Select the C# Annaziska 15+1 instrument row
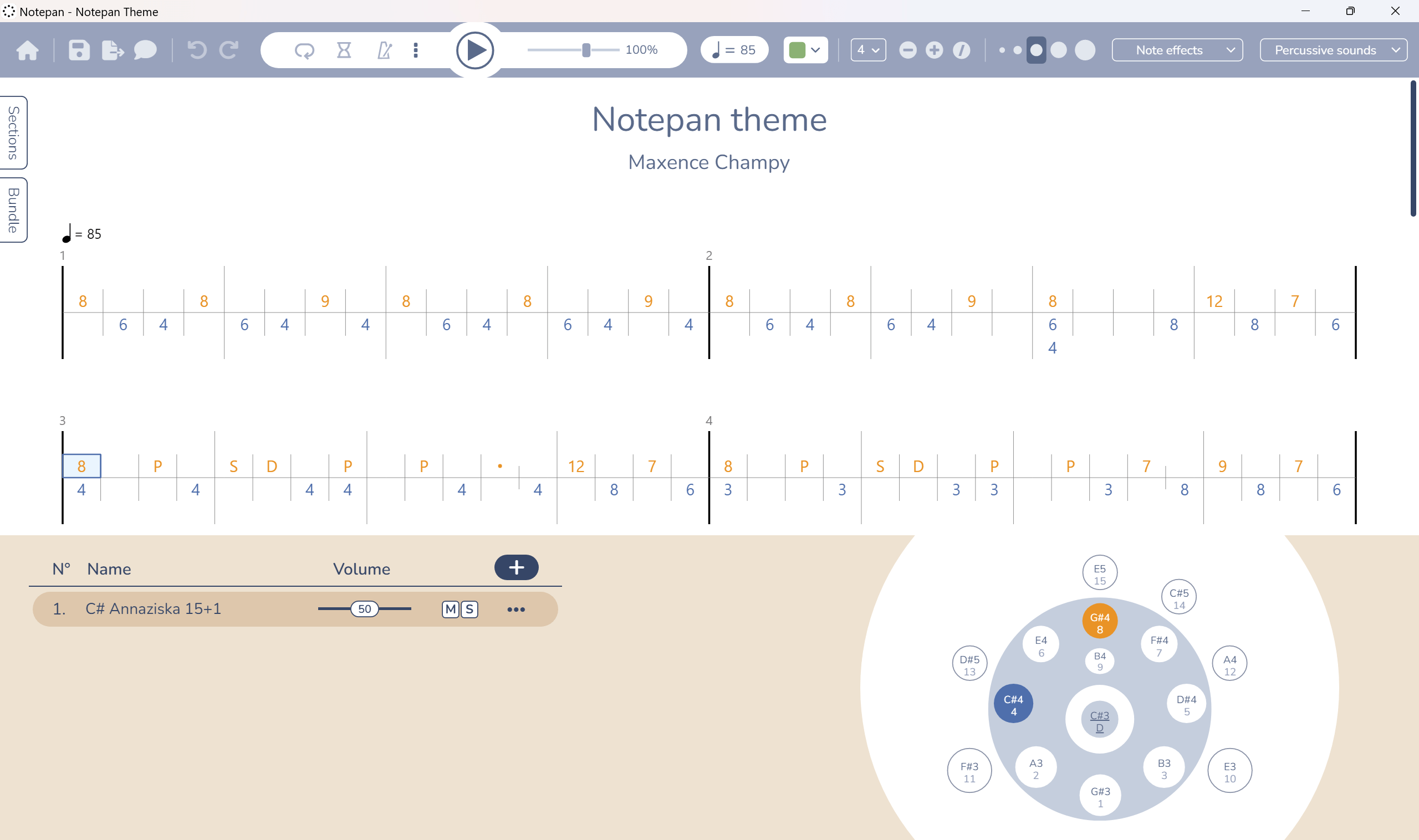The width and height of the screenshot is (1419, 840). pos(295,609)
